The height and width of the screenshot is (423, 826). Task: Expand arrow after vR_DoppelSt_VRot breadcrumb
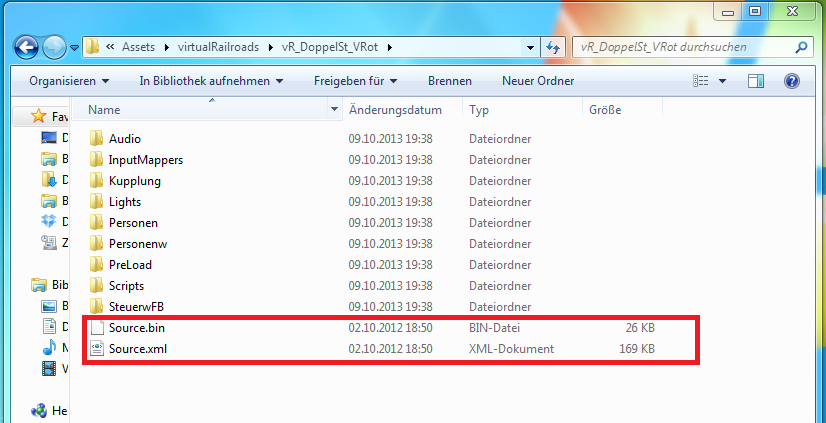390,47
